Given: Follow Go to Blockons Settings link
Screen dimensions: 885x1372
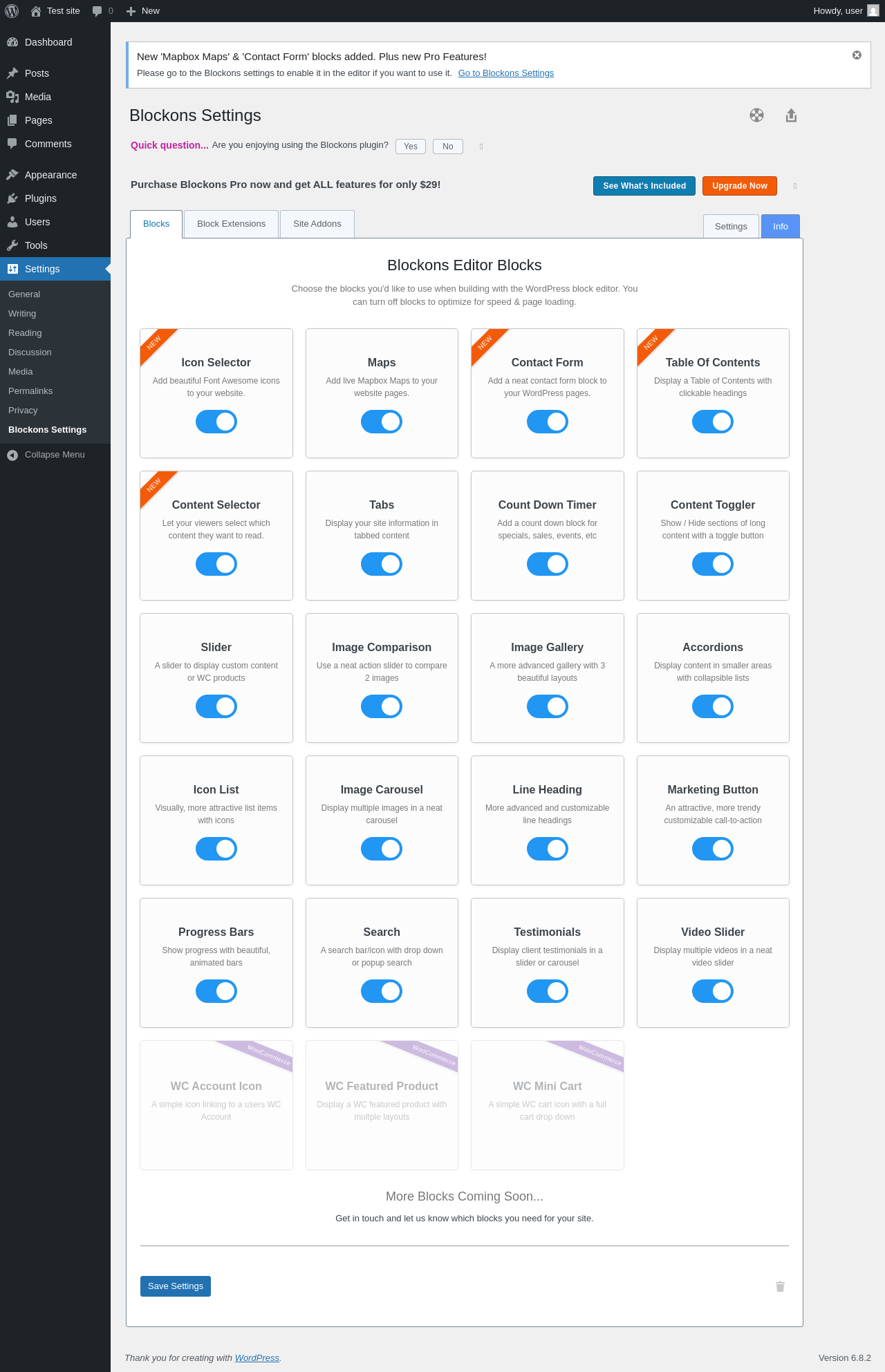Looking at the screenshot, I should coord(506,73).
